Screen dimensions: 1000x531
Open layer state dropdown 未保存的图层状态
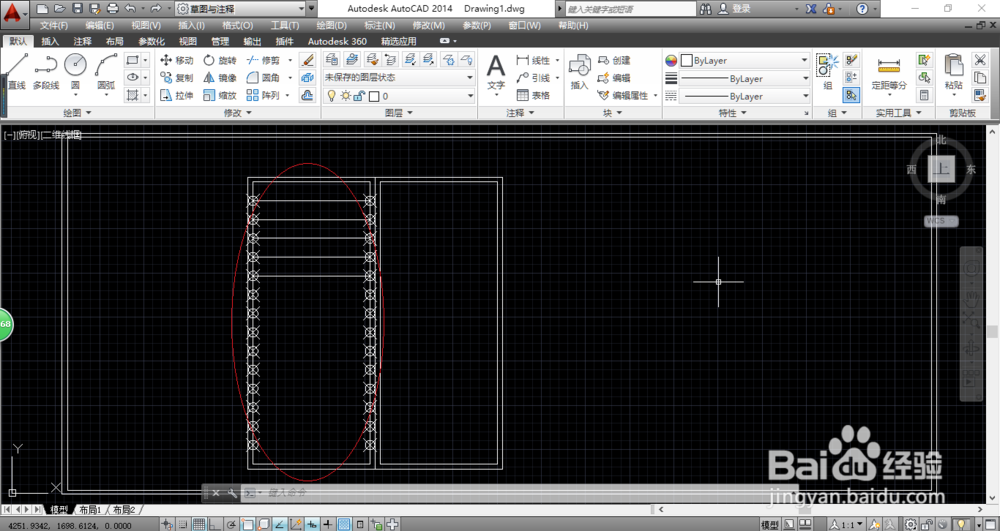click(399, 77)
